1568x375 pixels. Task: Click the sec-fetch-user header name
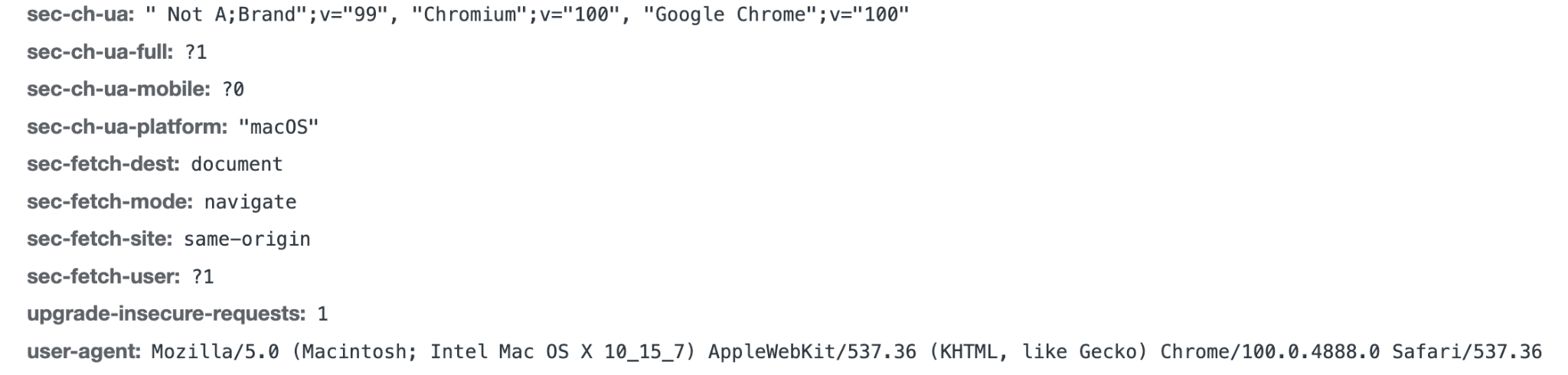tap(103, 277)
